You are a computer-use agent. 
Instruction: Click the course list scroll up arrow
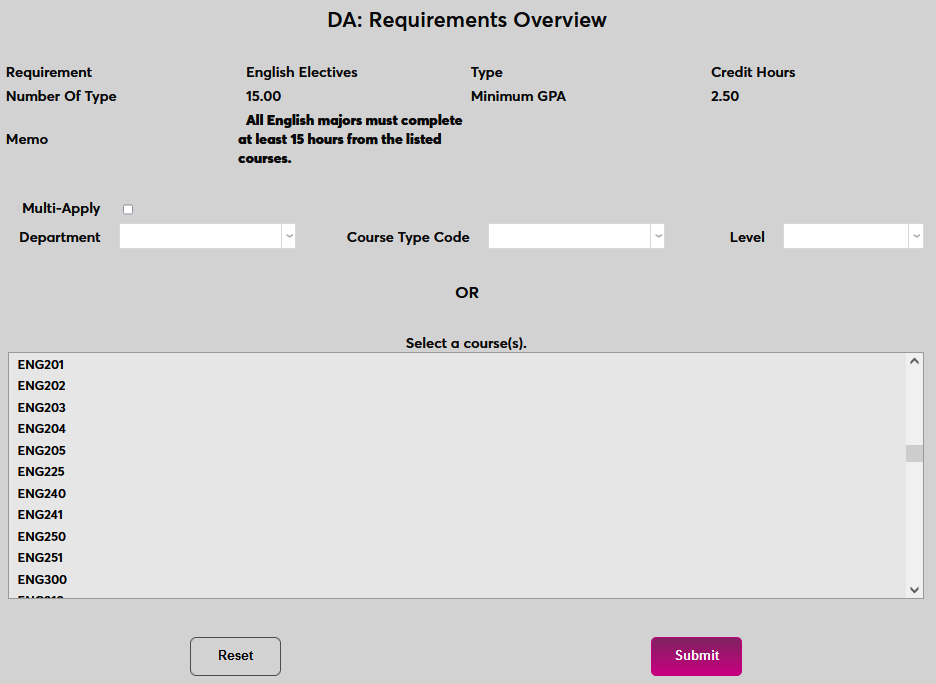(x=914, y=361)
